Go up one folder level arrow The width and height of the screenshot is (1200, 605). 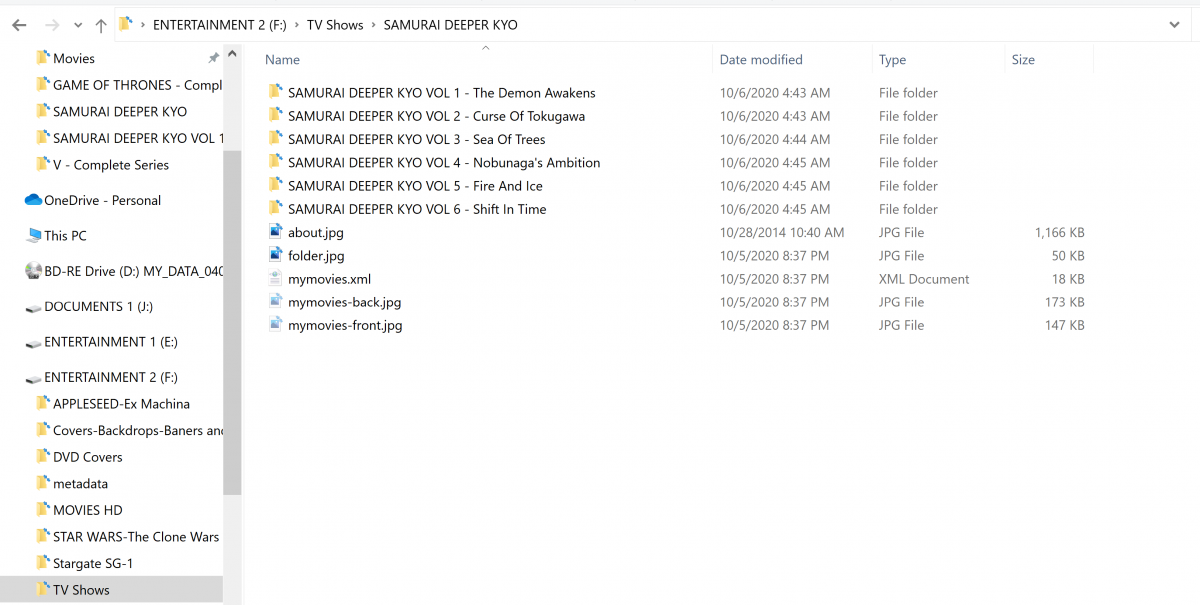[101, 25]
